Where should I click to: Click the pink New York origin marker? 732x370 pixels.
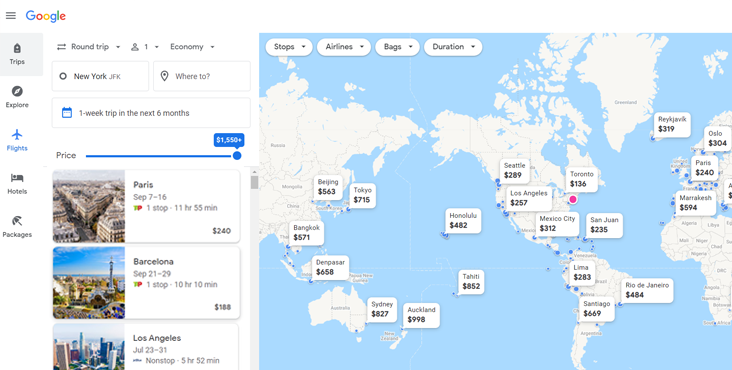(573, 200)
